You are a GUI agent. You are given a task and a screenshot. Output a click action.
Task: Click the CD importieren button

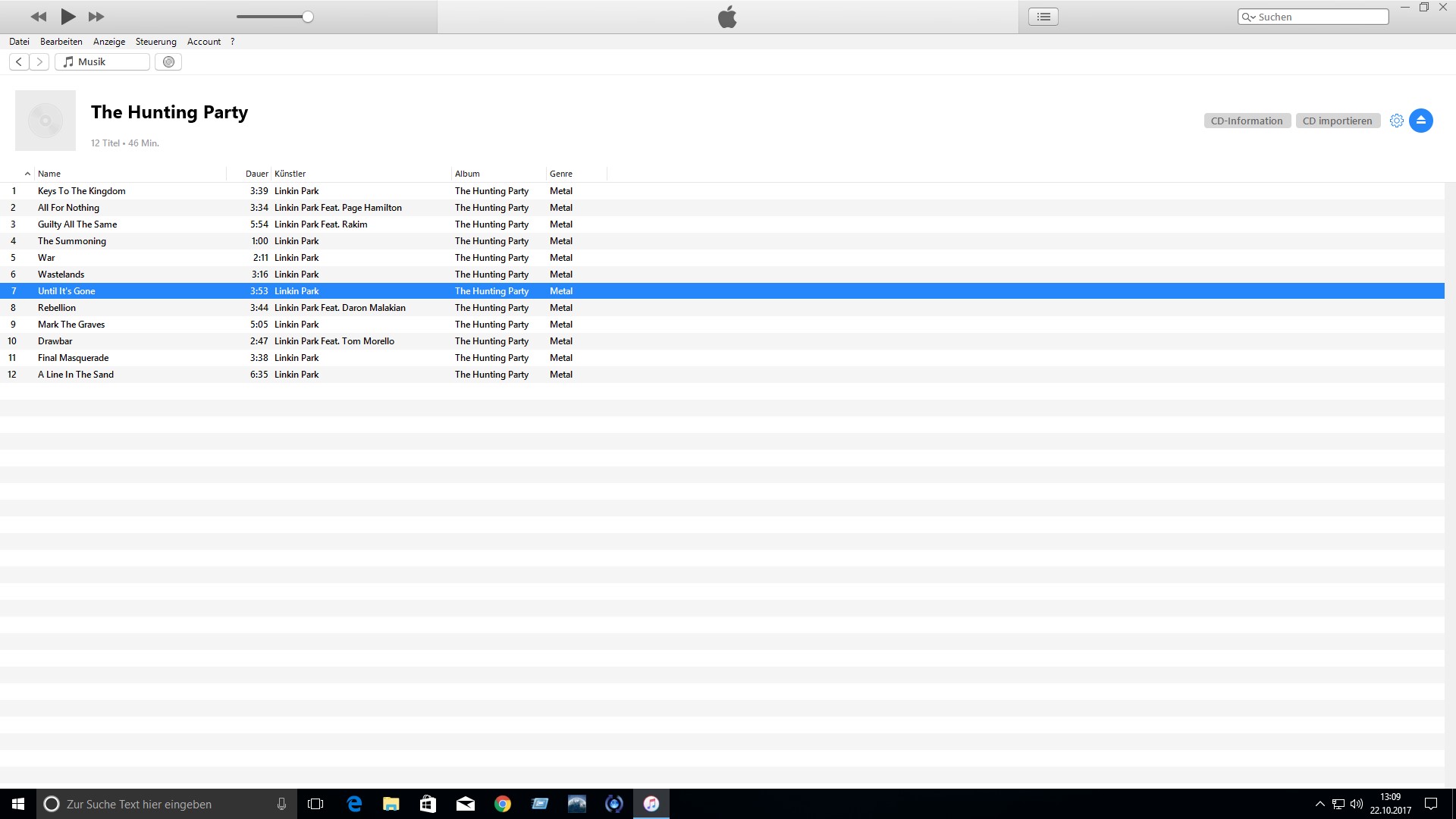[x=1337, y=121]
